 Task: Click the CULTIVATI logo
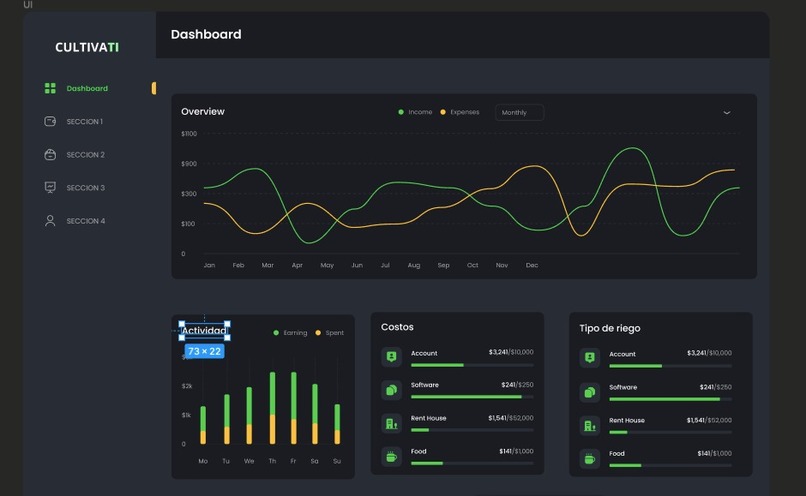pos(87,47)
